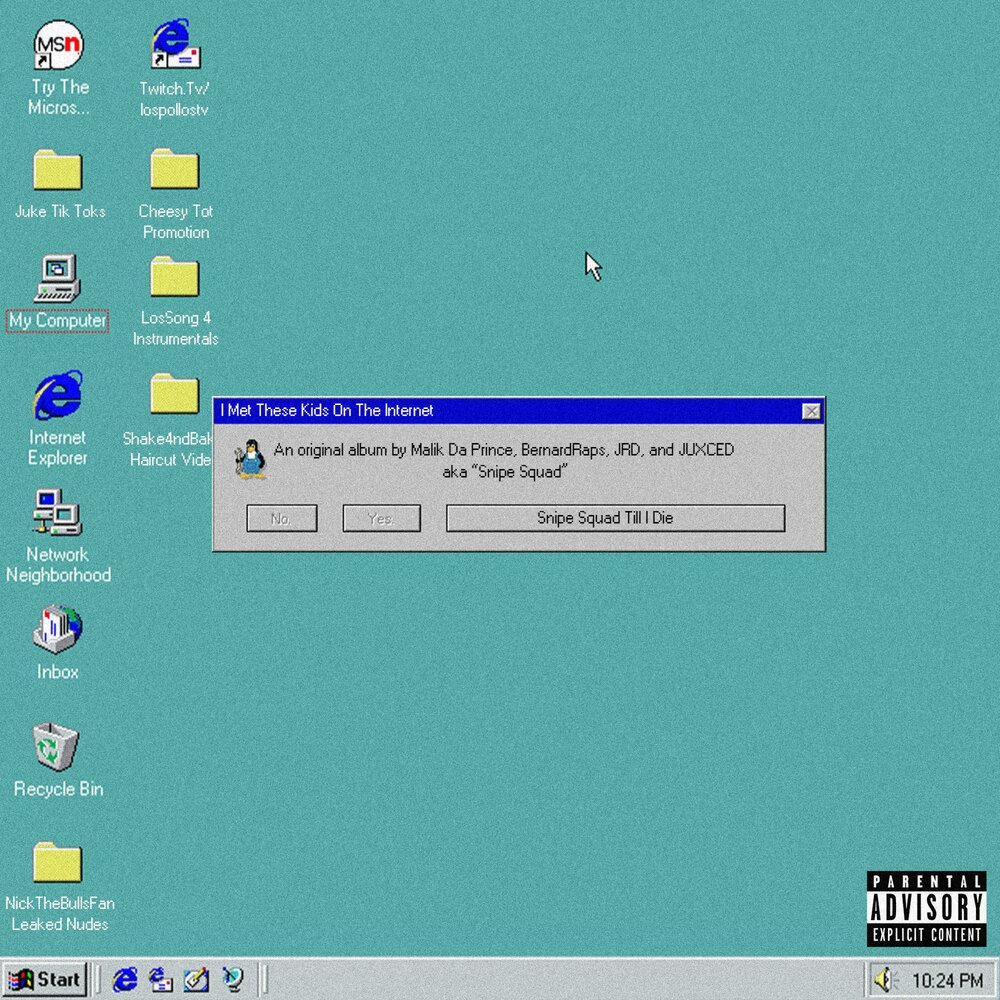Open the Cheesy Tot Promotion folder

click(173, 170)
